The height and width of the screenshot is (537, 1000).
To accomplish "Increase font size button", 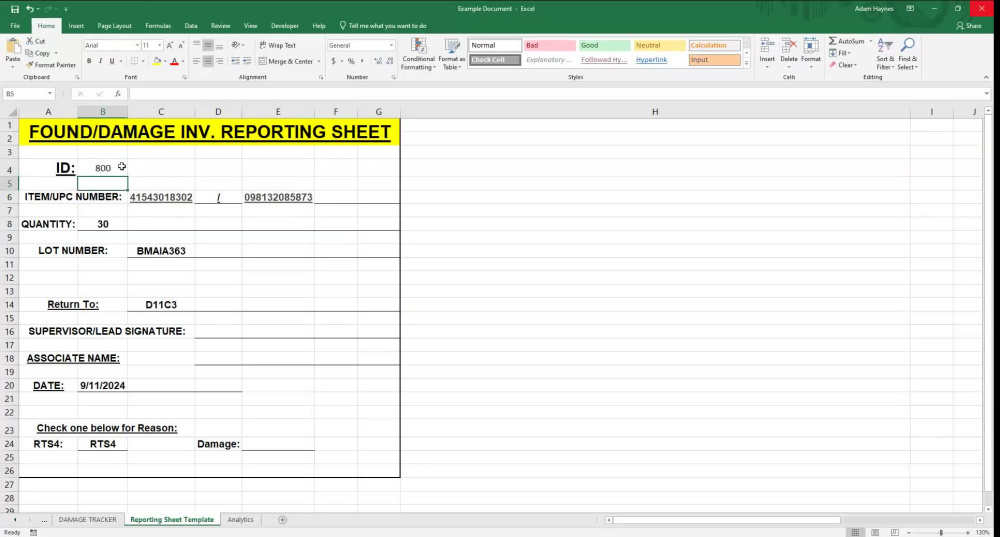I will pos(170,45).
